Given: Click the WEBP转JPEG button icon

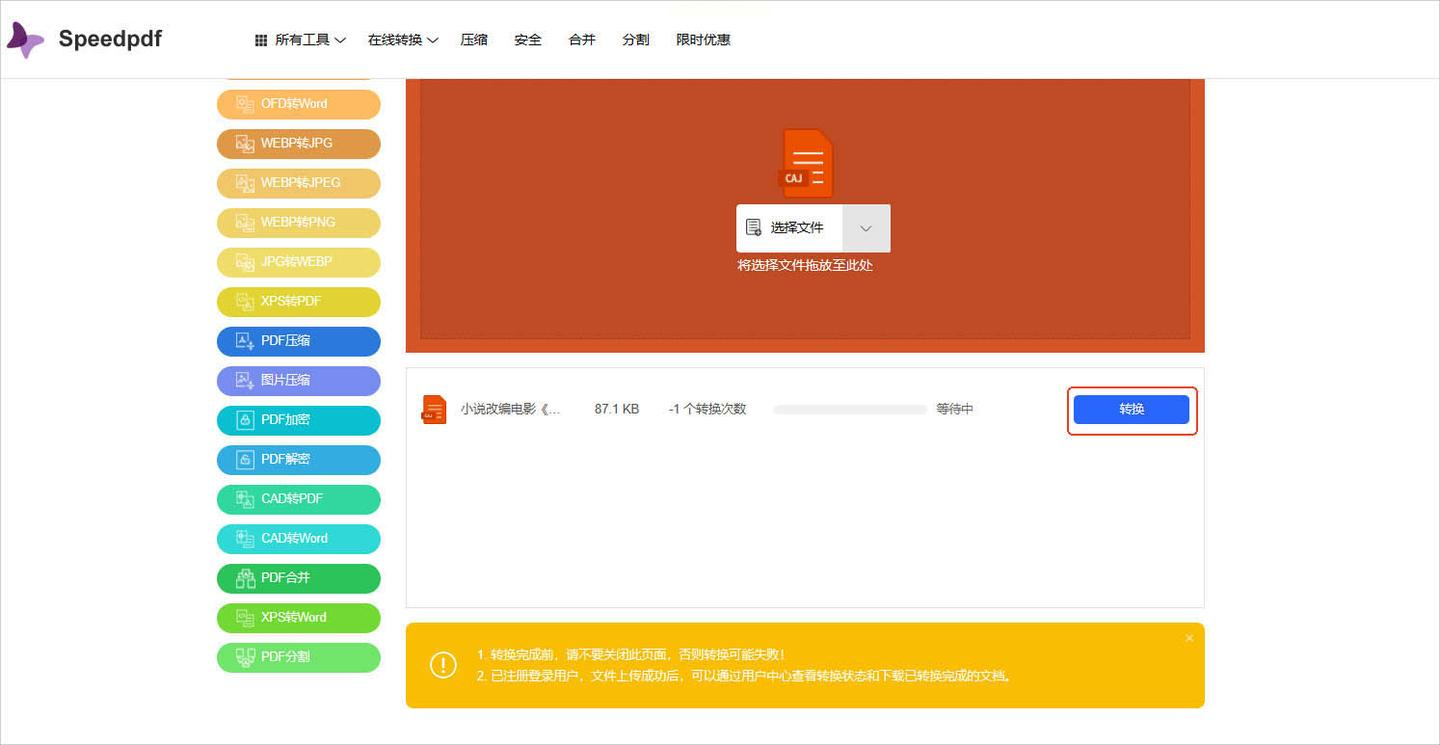Looking at the screenshot, I should coord(245,183).
